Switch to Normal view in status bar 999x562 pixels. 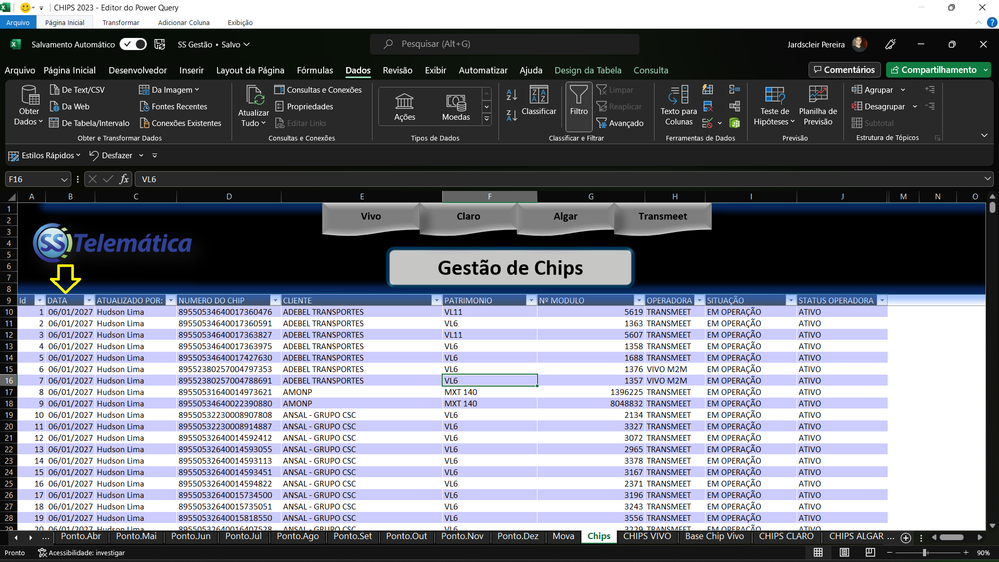(818, 552)
